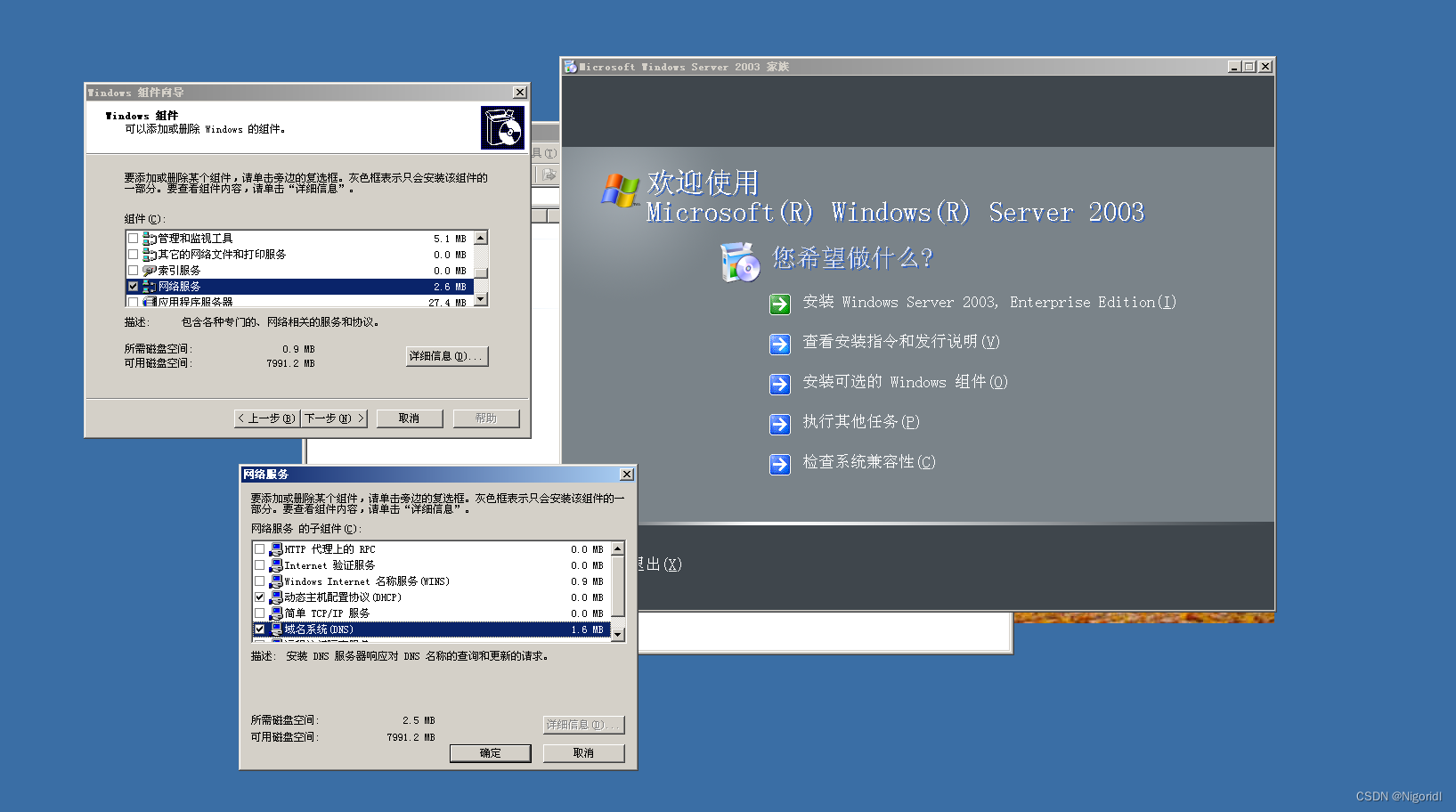The image size is (1456, 812).
Task: Click the WINS subcomponent icon
Action: [276, 581]
